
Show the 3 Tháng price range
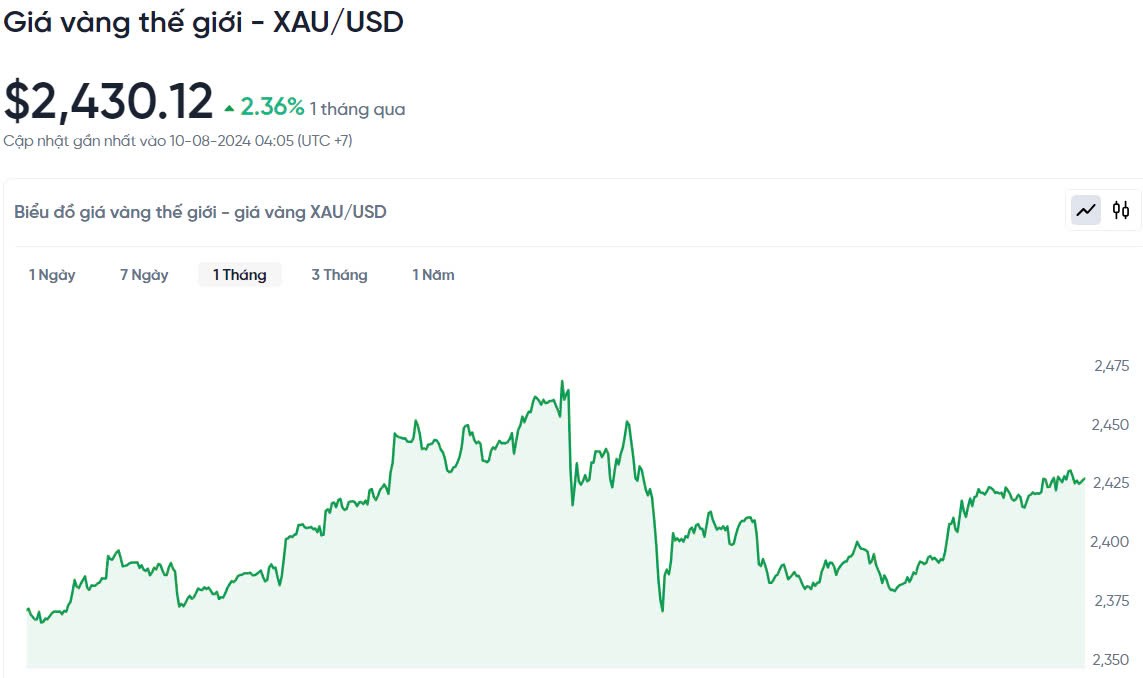coord(339,275)
